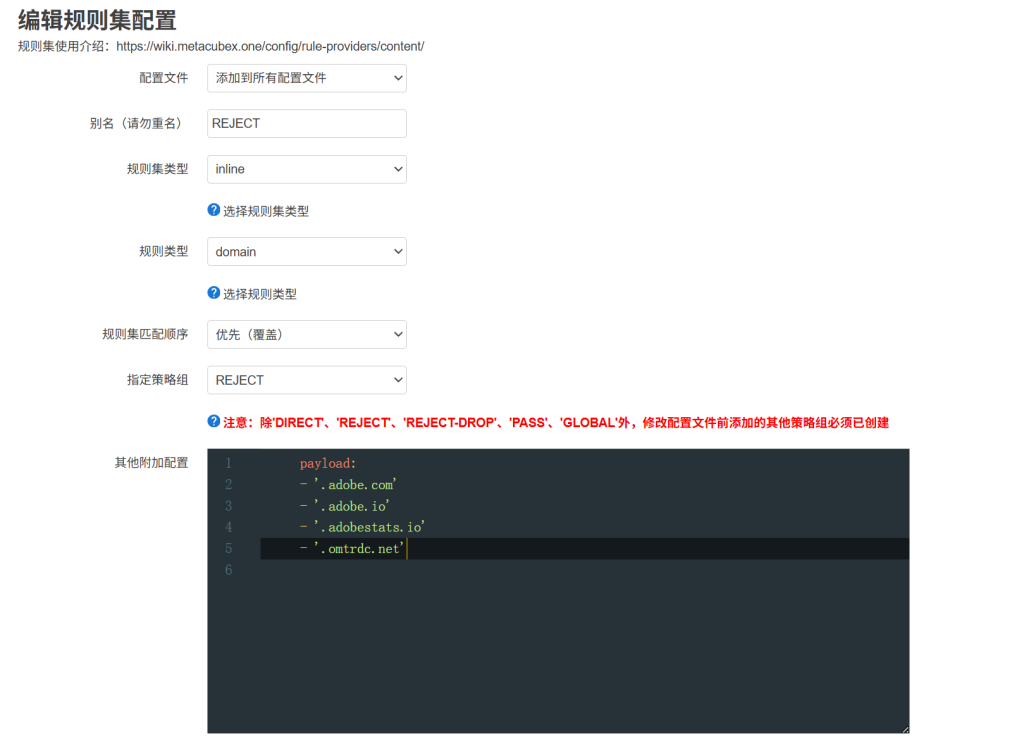This screenshot has height=748, width=1024.
Task: Open the 规则集类型 dropdown showing inline
Action: click(306, 169)
